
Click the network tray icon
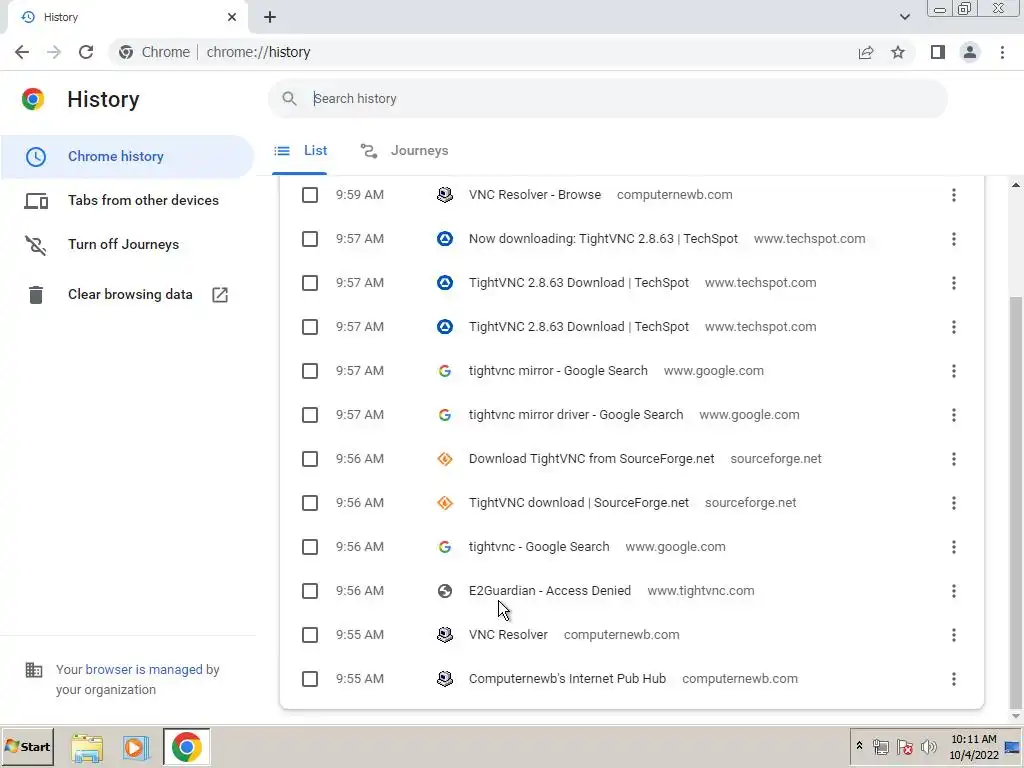tap(880, 746)
